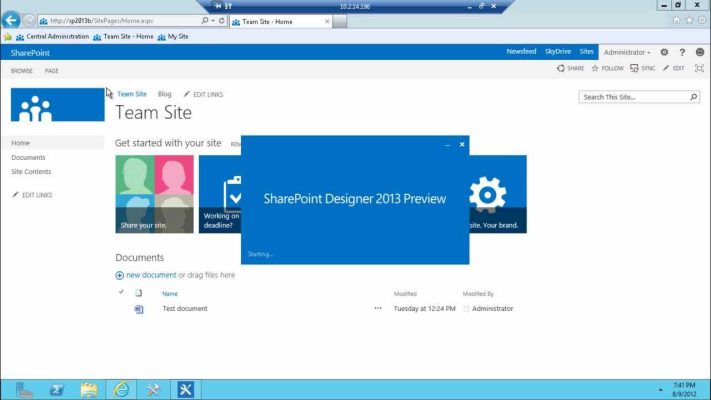Click the FOLLOW button

click(x=608, y=68)
